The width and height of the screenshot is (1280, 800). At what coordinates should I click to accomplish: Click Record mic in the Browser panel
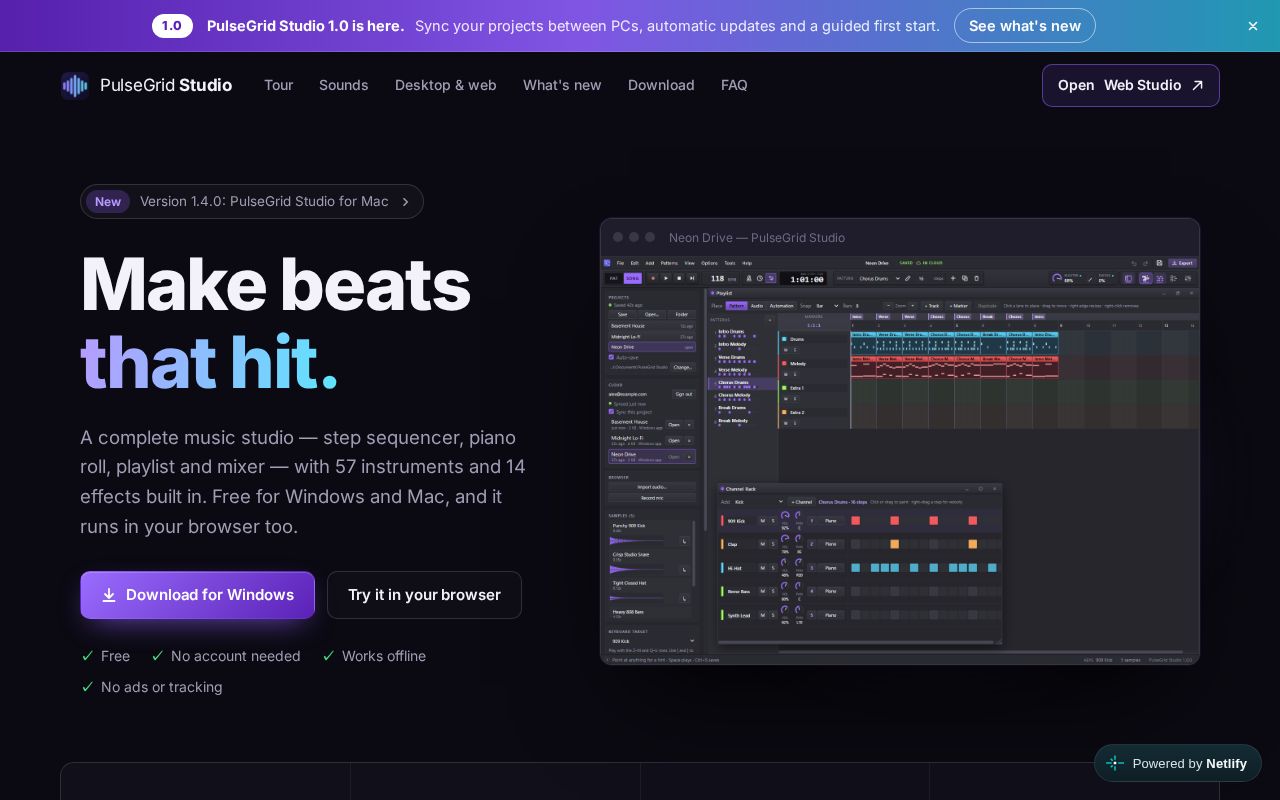tap(652, 498)
